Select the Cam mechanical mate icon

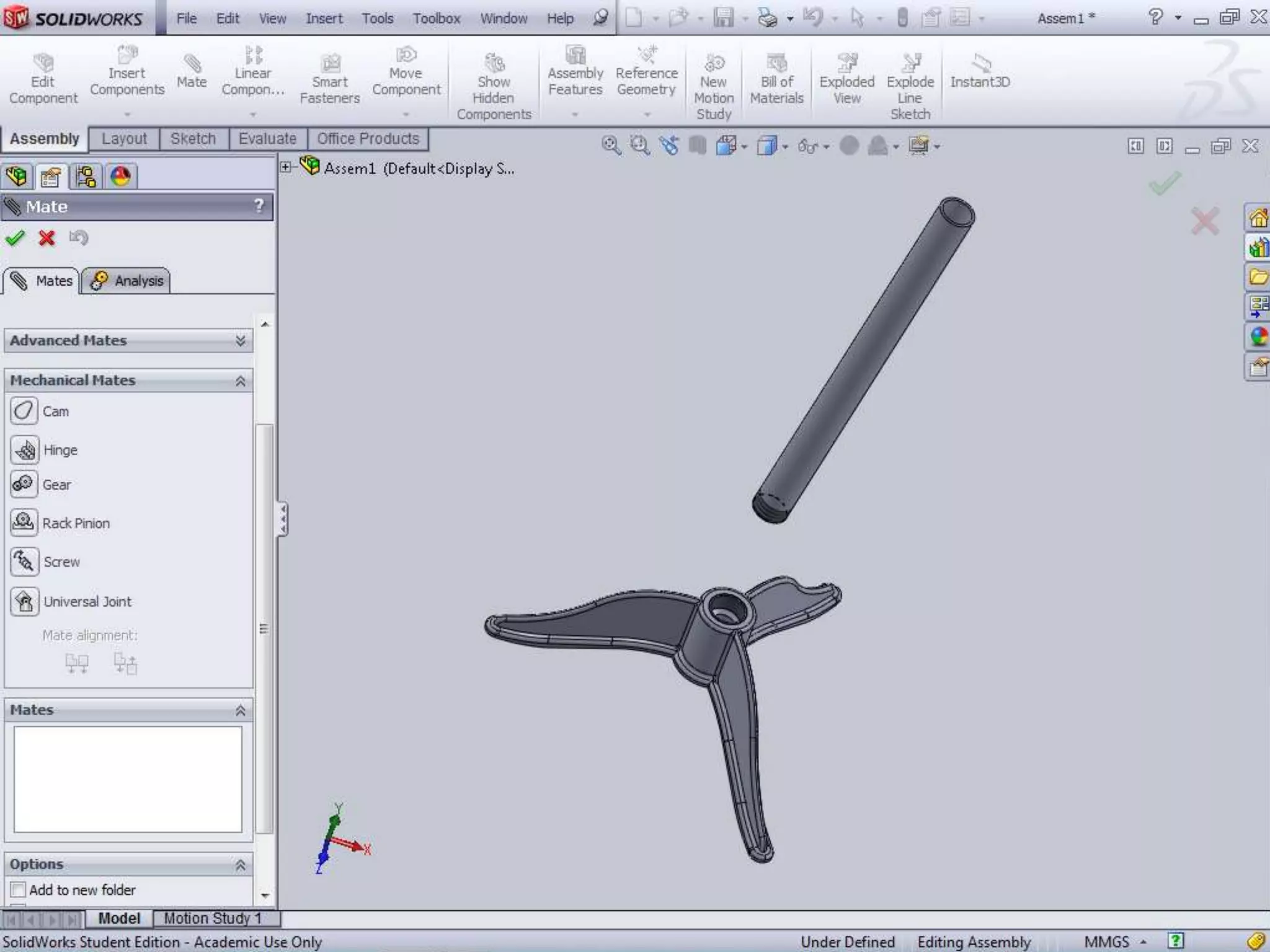[x=24, y=411]
